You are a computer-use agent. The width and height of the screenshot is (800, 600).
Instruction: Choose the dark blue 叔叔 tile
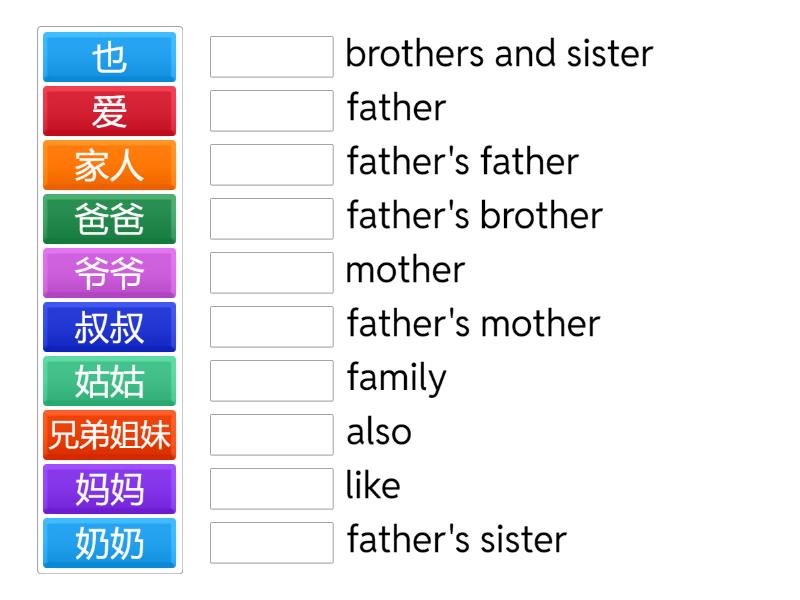coord(109,327)
